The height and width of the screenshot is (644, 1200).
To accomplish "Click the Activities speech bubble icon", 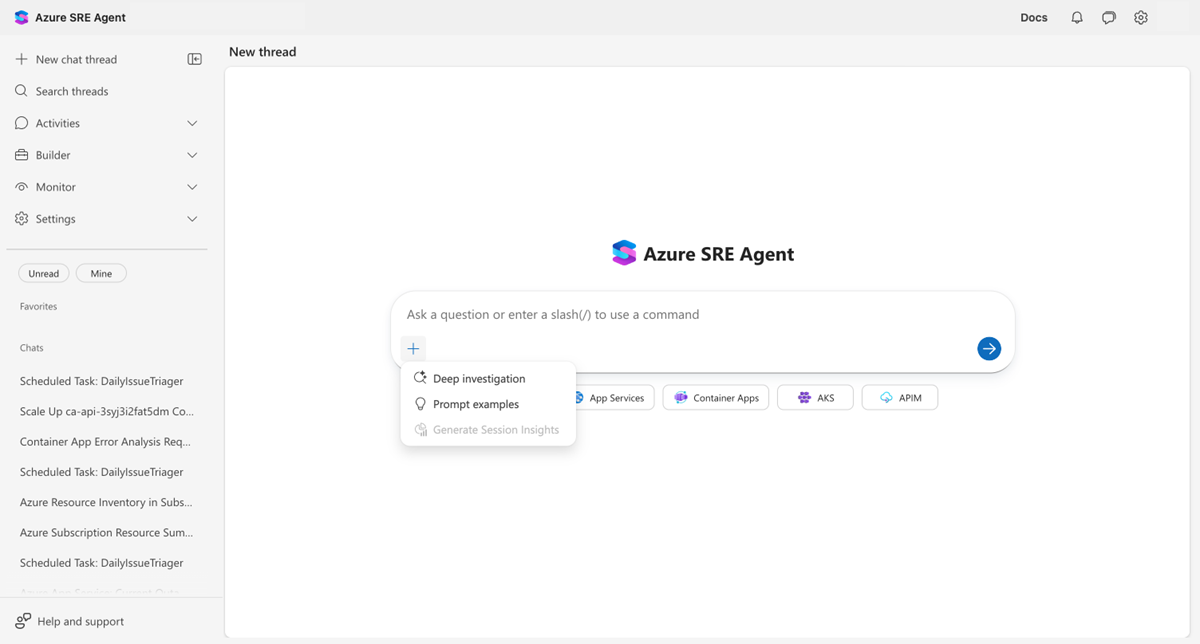I will point(22,123).
